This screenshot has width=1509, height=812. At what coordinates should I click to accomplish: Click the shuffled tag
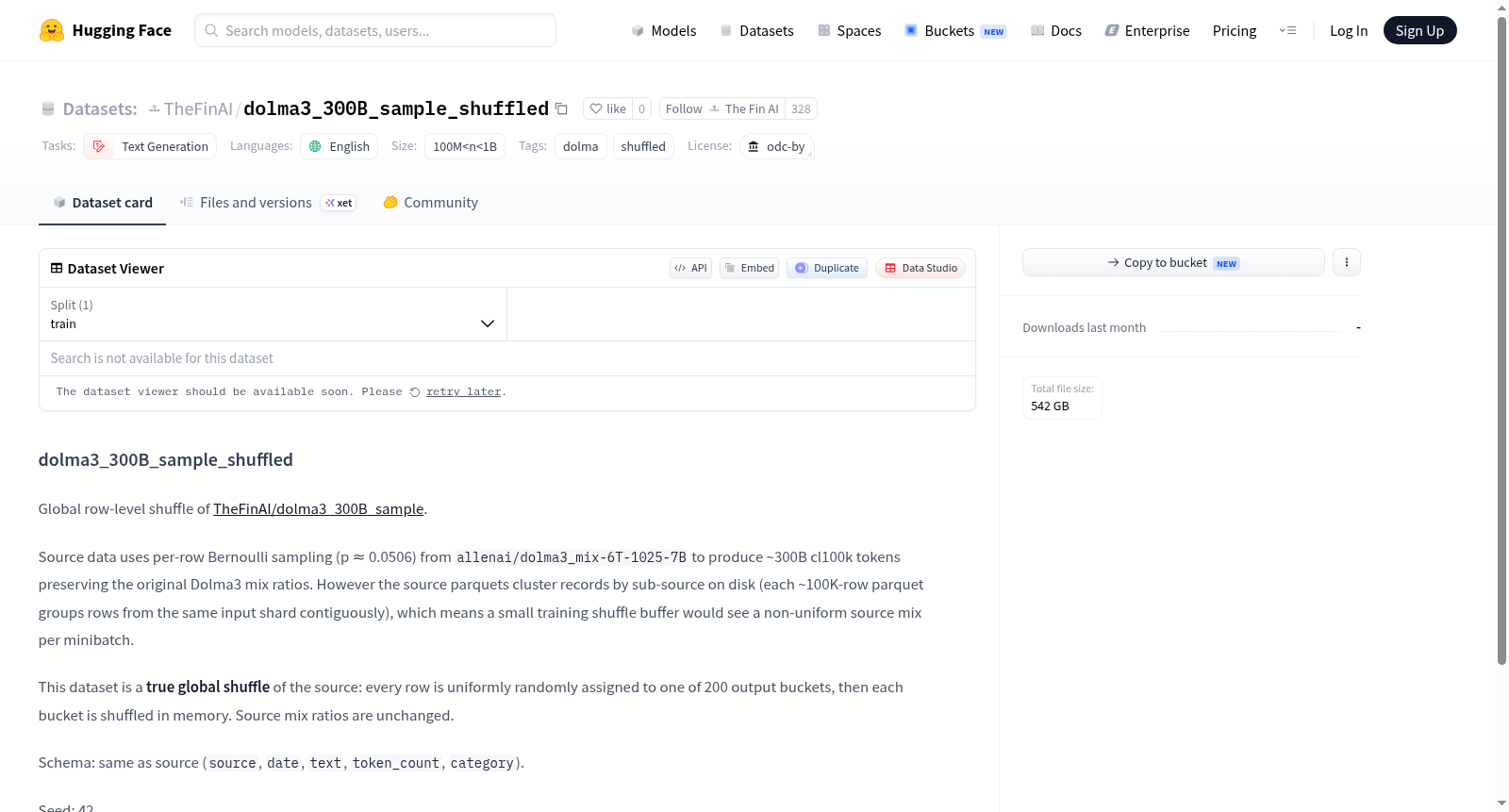pos(643,146)
